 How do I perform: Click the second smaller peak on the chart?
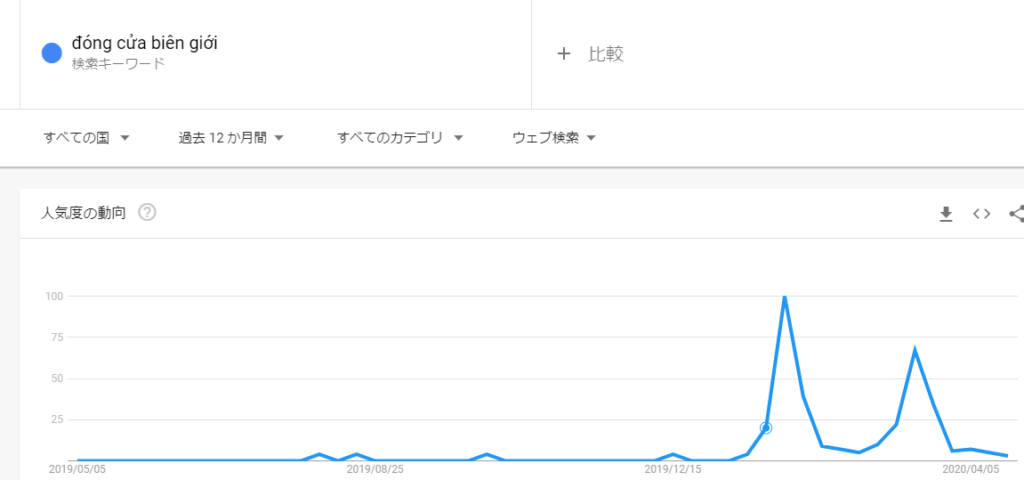coord(915,349)
